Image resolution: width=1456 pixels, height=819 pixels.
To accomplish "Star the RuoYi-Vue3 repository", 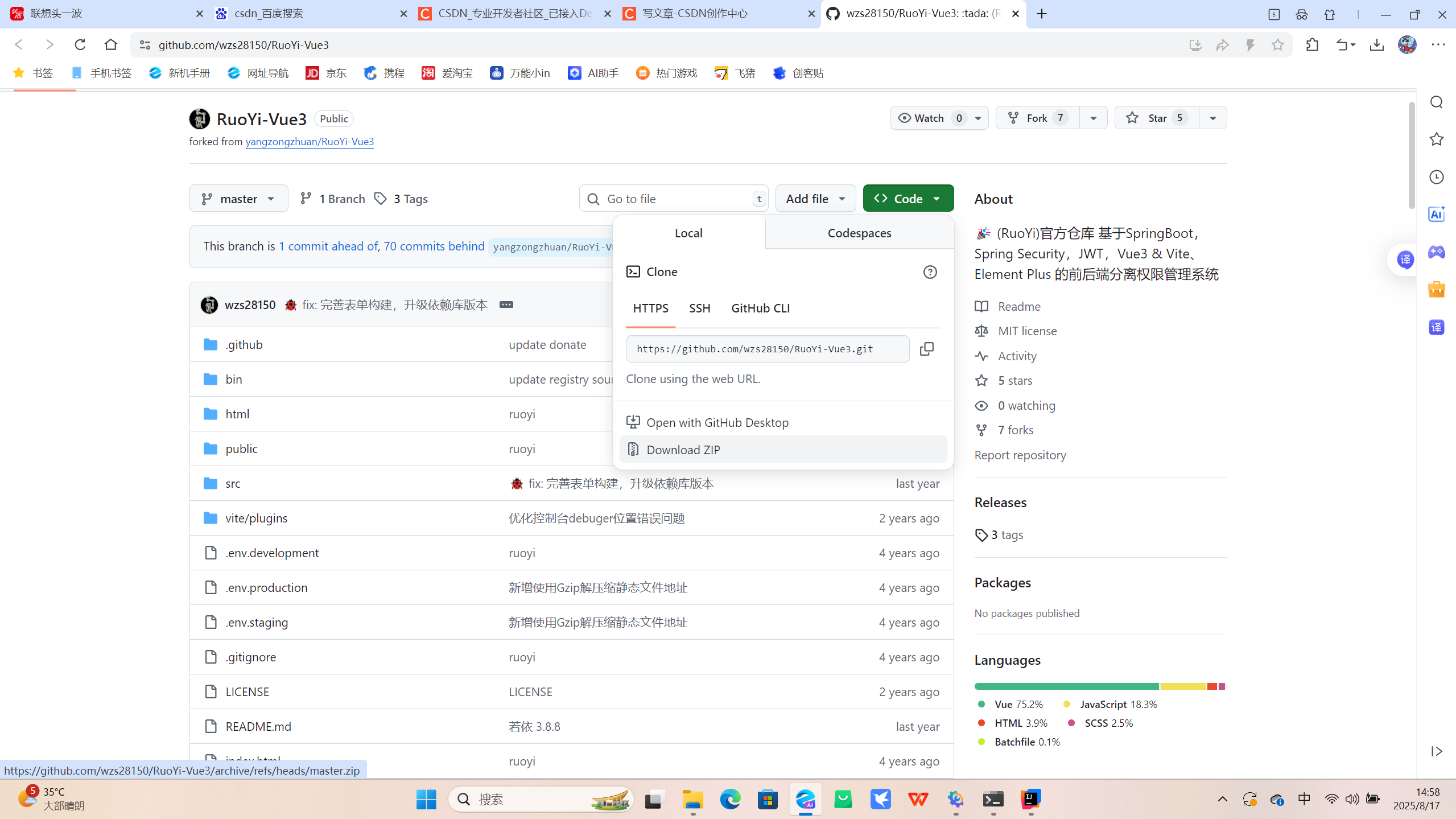I will click(1157, 118).
